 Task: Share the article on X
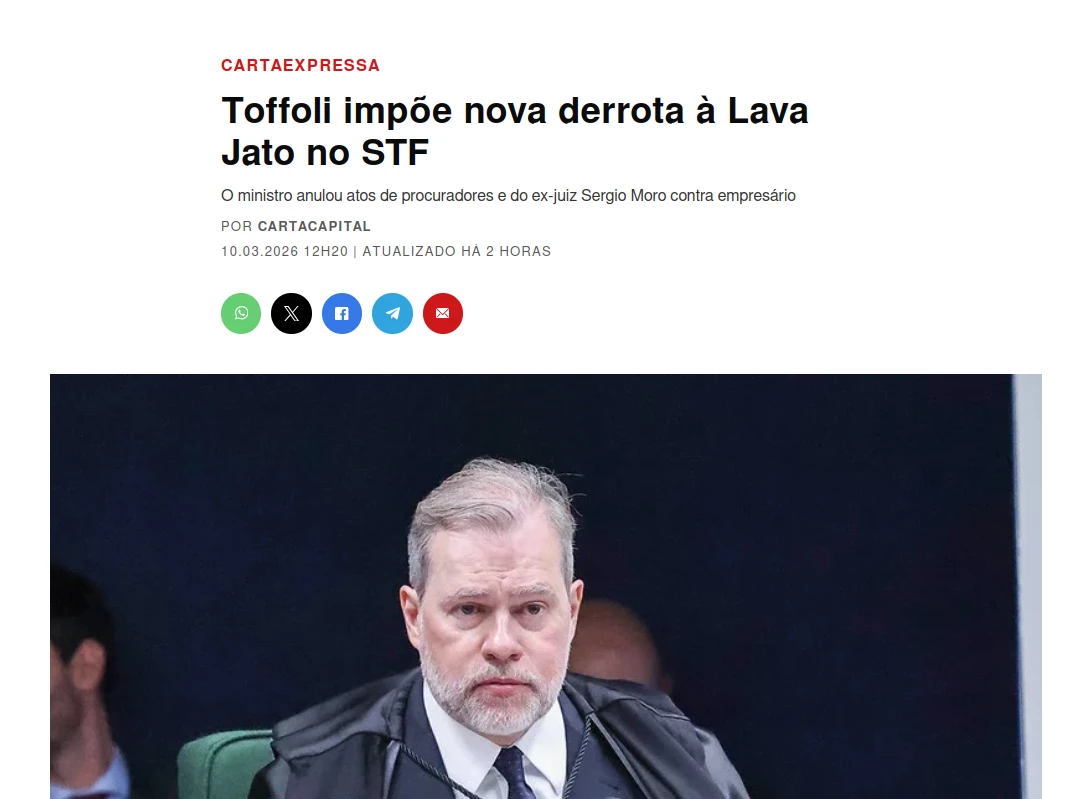click(291, 313)
